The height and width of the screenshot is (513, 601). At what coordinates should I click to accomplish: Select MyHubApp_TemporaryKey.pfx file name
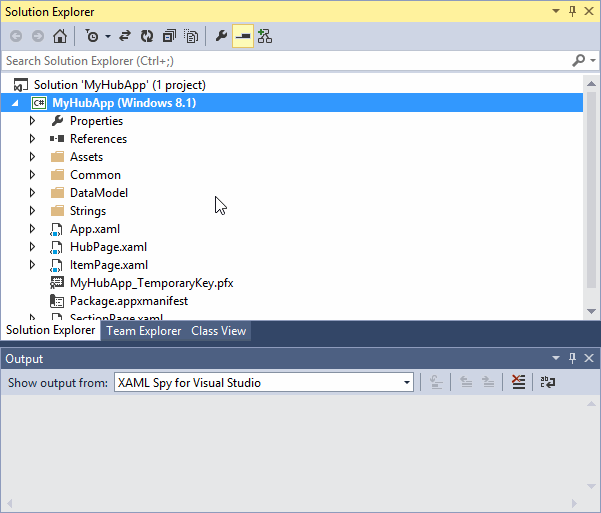point(152,283)
